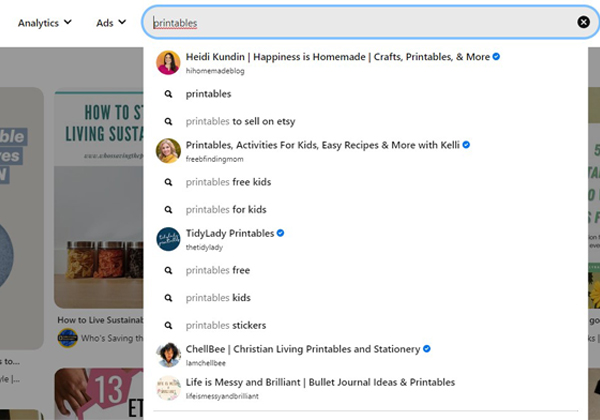Image resolution: width=600 pixels, height=420 pixels.
Task: Open Heidi Kundin profile avatar
Action: (x=168, y=62)
